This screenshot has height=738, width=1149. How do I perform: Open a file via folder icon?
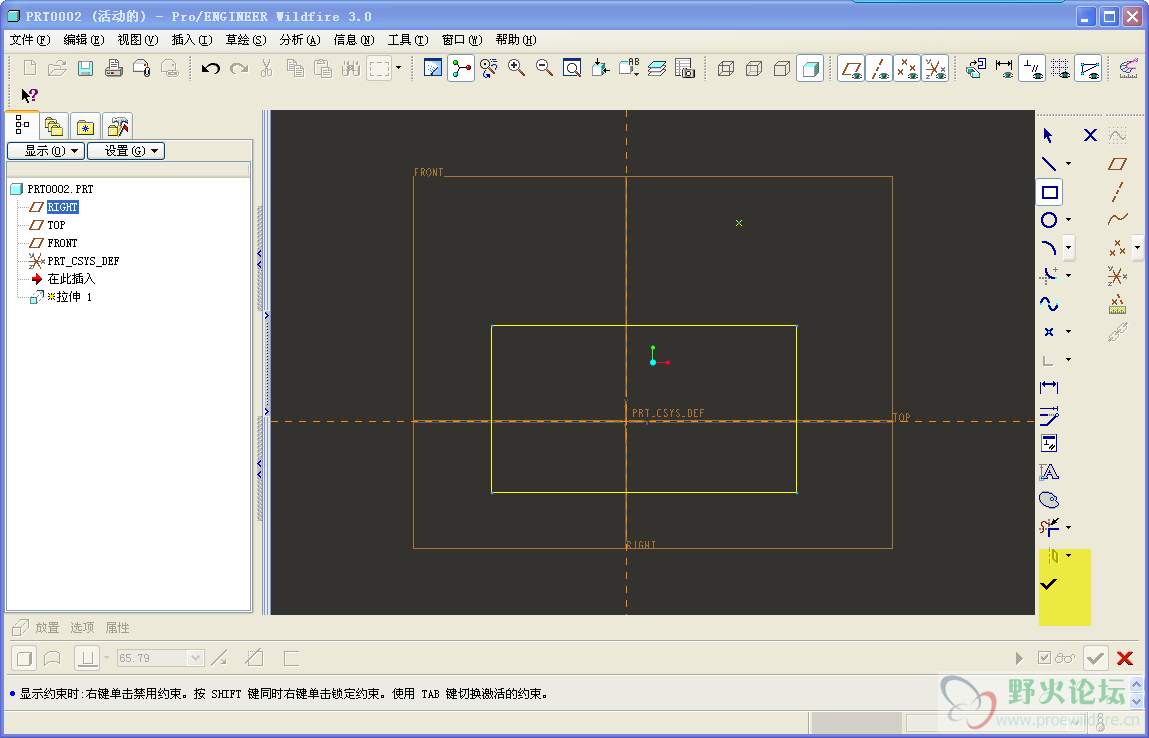click(57, 69)
